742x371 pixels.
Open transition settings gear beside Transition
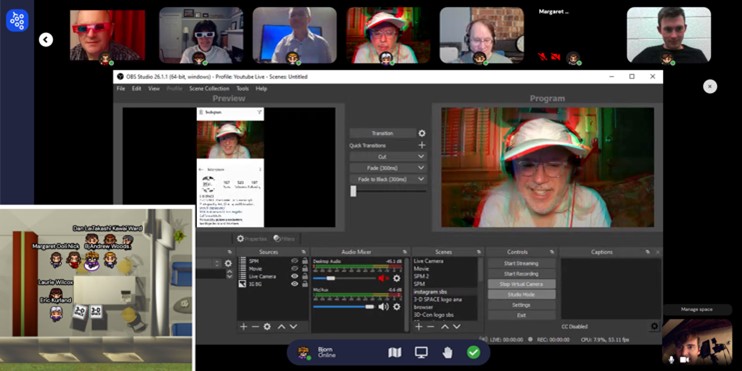pyautogui.click(x=422, y=133)
